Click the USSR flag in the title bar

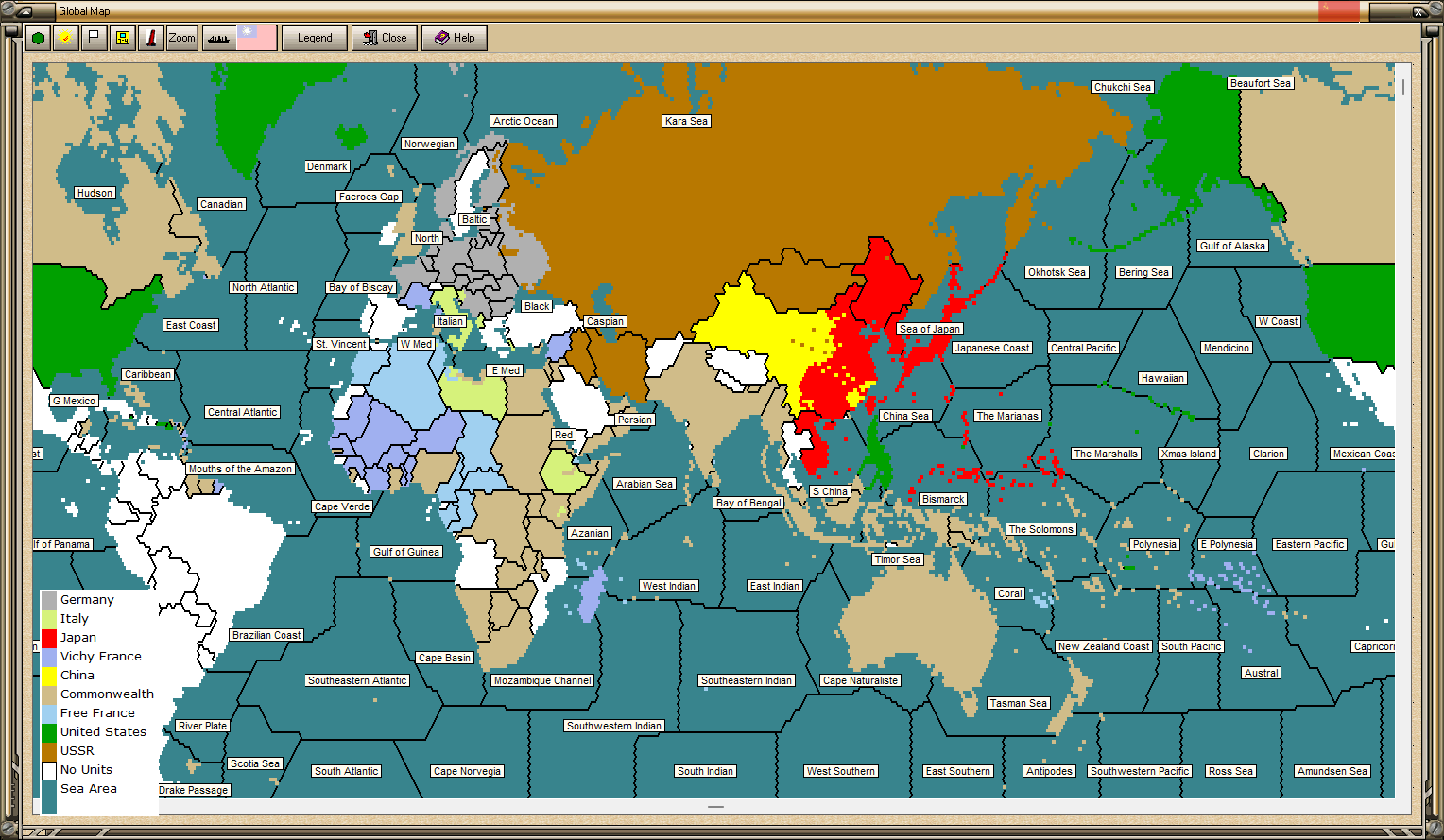(1339, 10)
